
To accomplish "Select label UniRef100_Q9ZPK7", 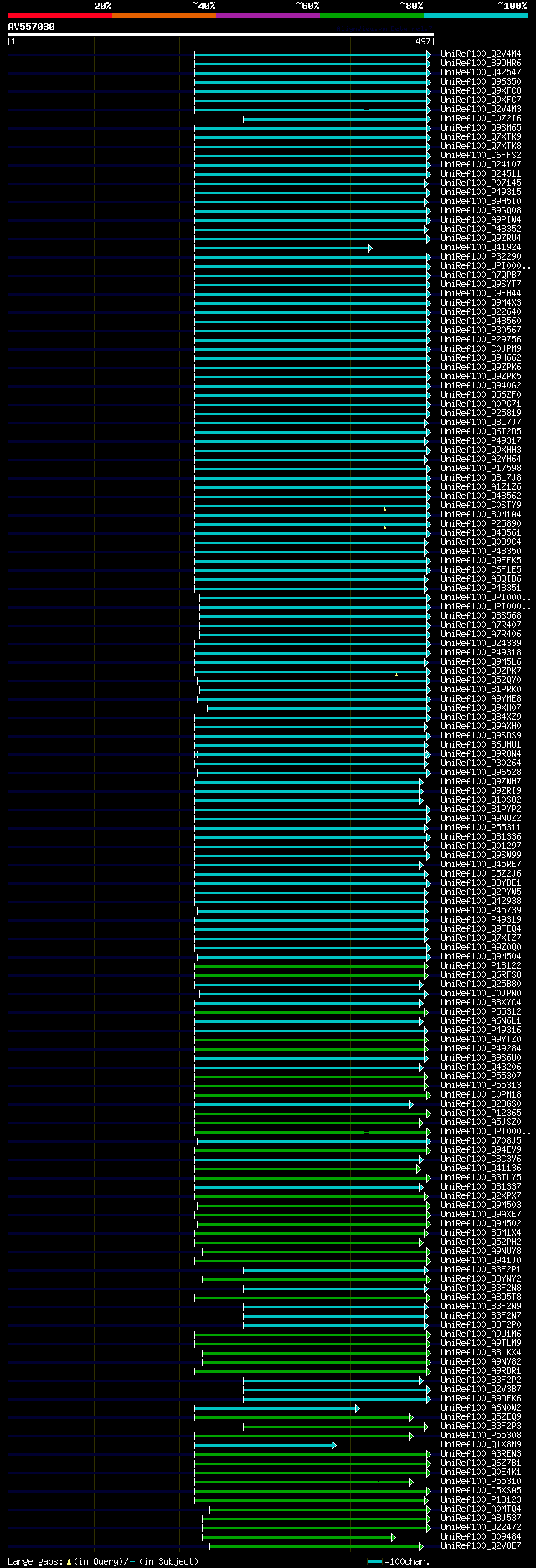I will [481, 671].
